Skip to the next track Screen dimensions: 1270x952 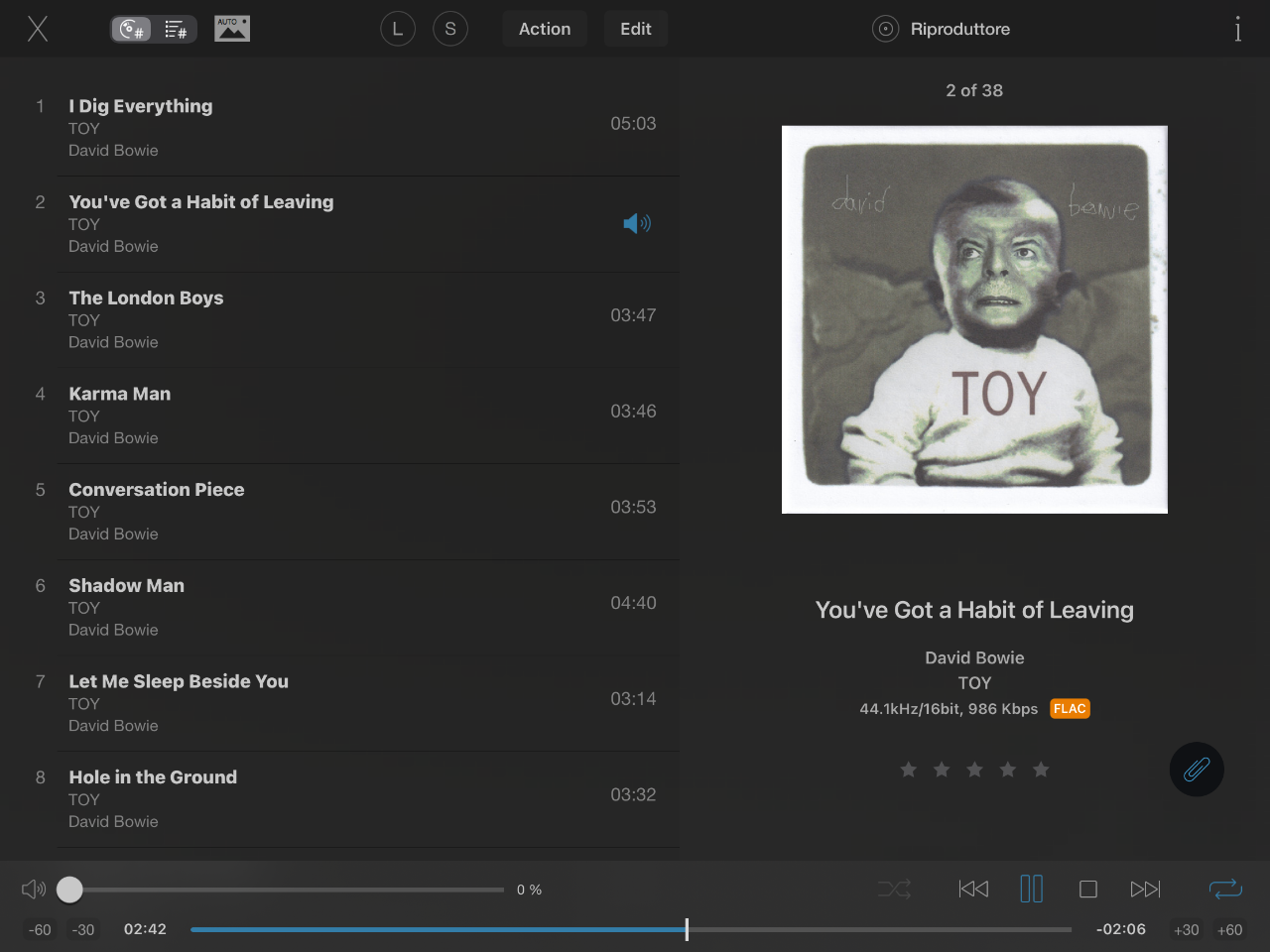pos(1145,889)
